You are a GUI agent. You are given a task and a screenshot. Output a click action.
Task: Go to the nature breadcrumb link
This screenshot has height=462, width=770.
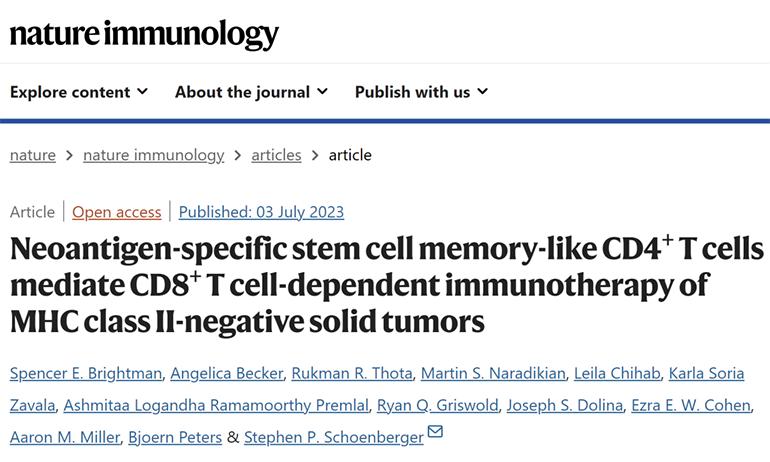click(32, 155)
